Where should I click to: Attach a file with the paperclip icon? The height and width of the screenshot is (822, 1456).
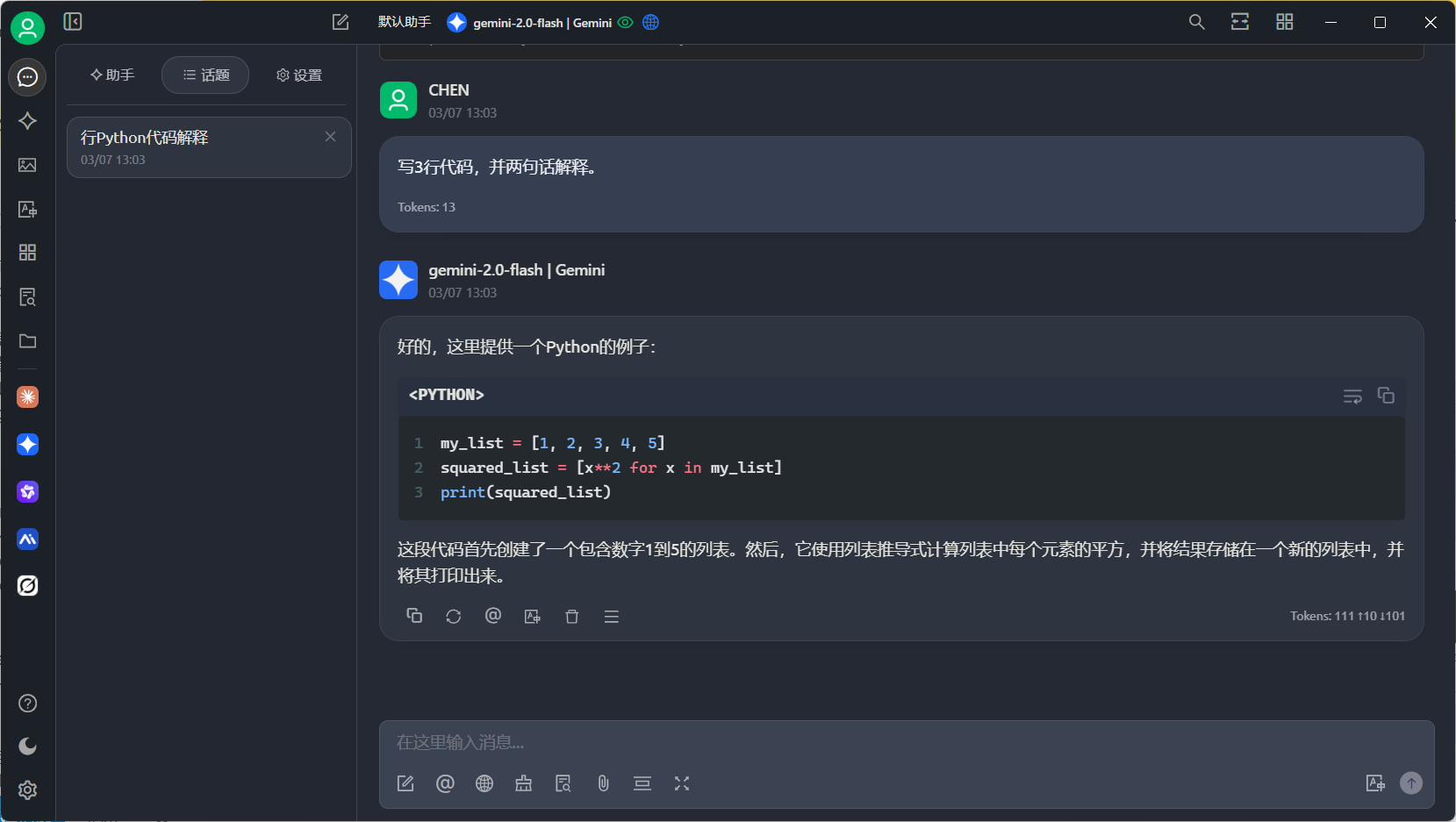point(603,783)
